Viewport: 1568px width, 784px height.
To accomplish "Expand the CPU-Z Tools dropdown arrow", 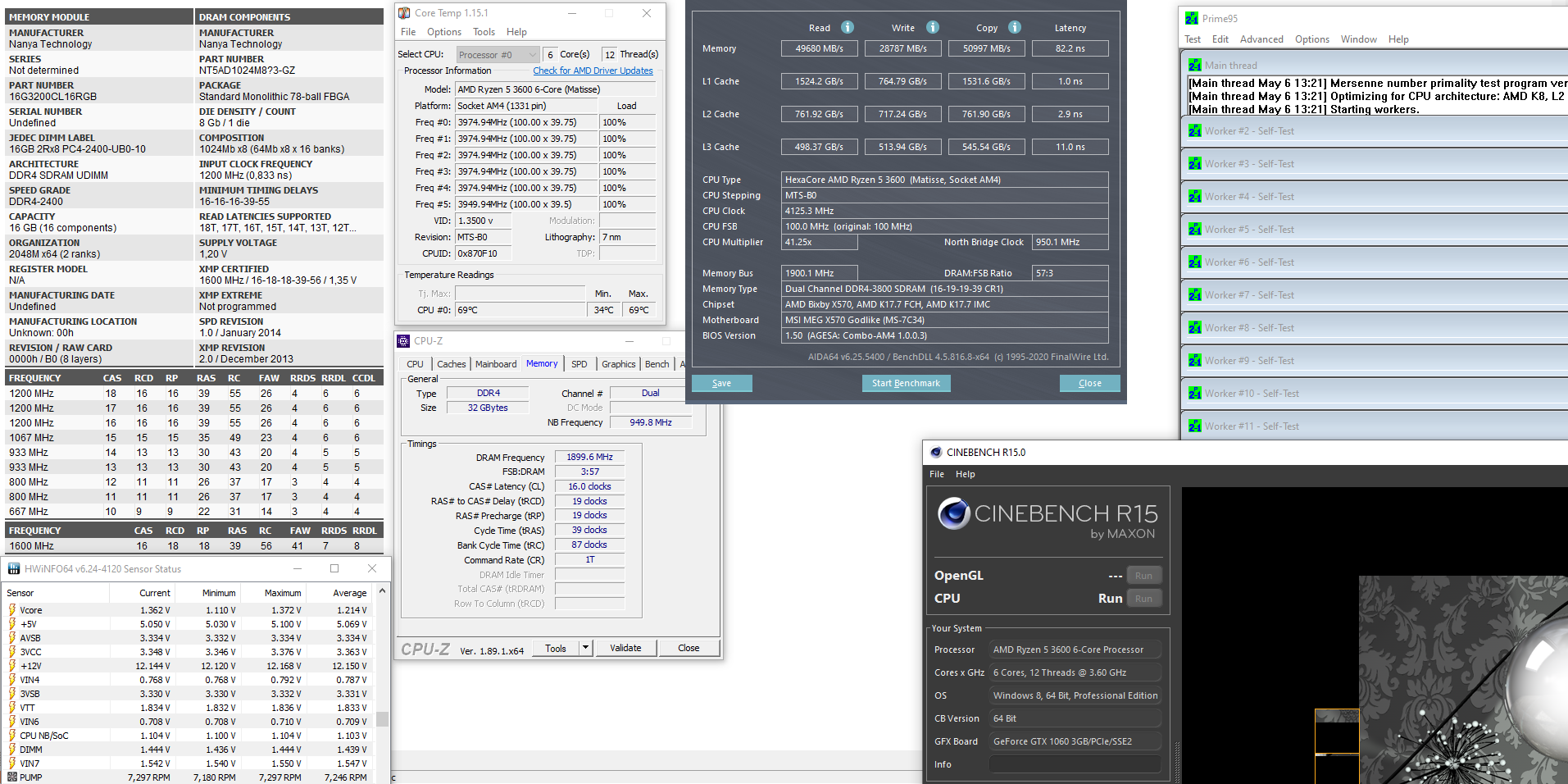I will (x=585, y=648).
